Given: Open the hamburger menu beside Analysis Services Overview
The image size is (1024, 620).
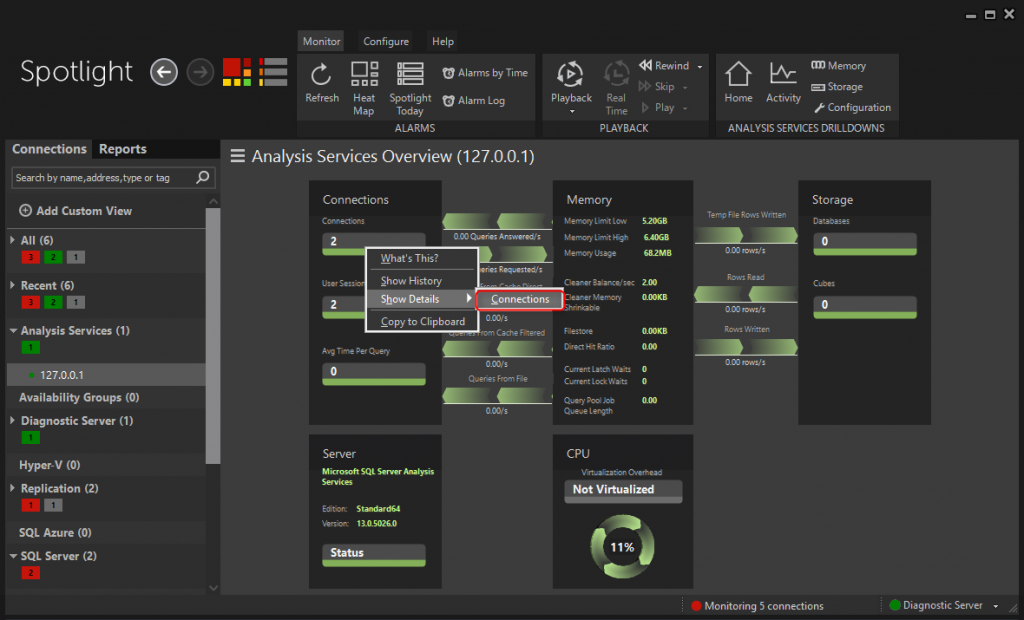Looking at the screenshot, I should [x=238, y=156].
